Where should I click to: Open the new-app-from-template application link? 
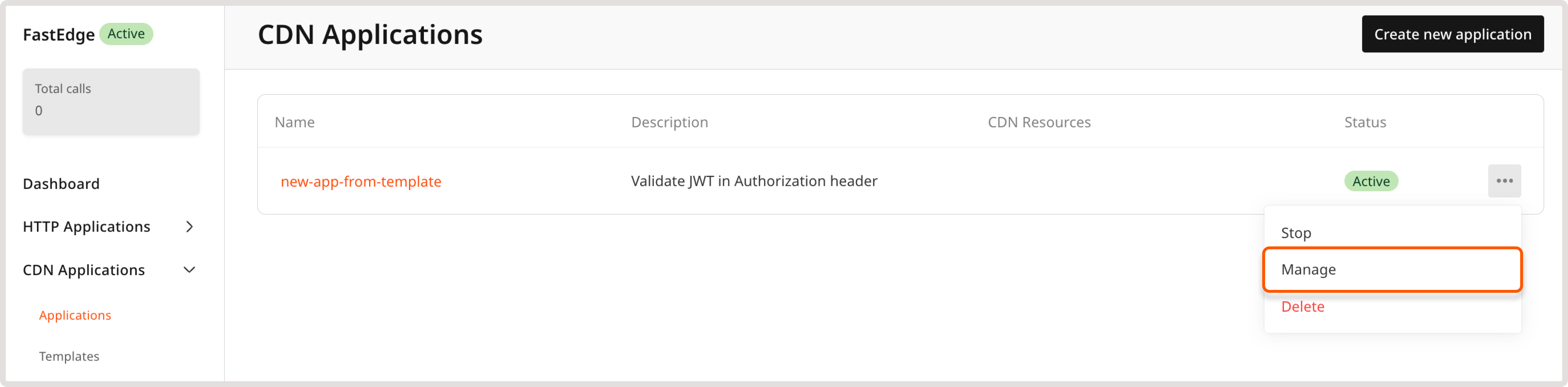pyautogui.click(x=362, y=181)
